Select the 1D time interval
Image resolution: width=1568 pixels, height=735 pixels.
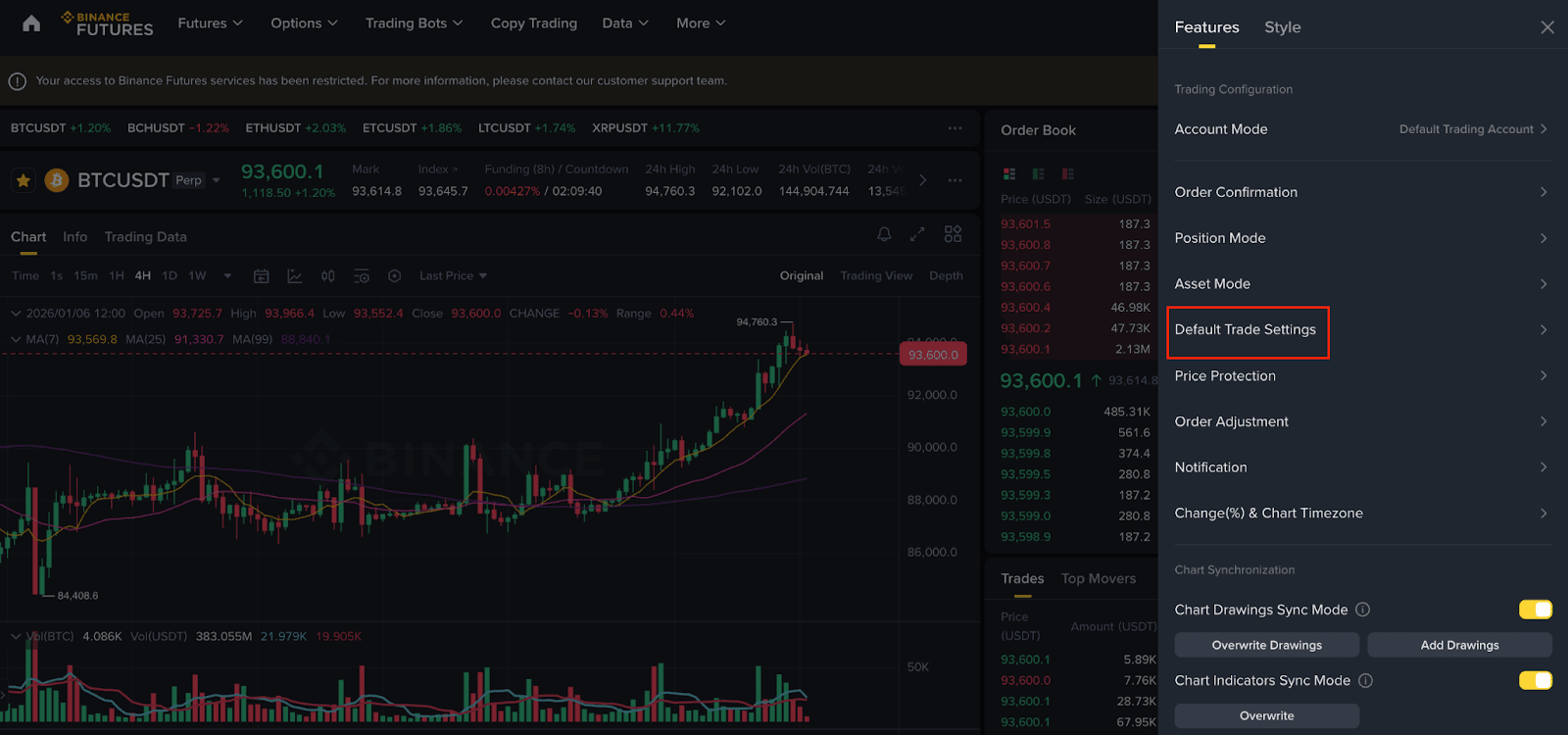click(x=170, y=276)
